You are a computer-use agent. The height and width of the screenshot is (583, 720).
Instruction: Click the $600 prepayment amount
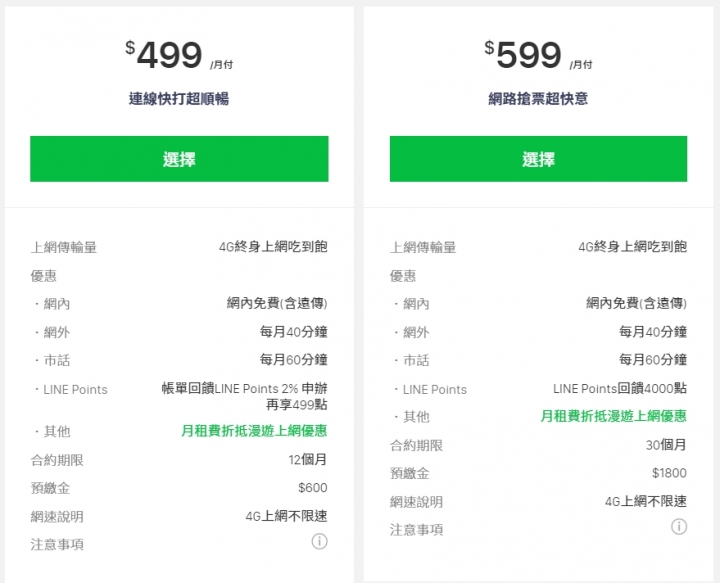[x=313, y=488]
